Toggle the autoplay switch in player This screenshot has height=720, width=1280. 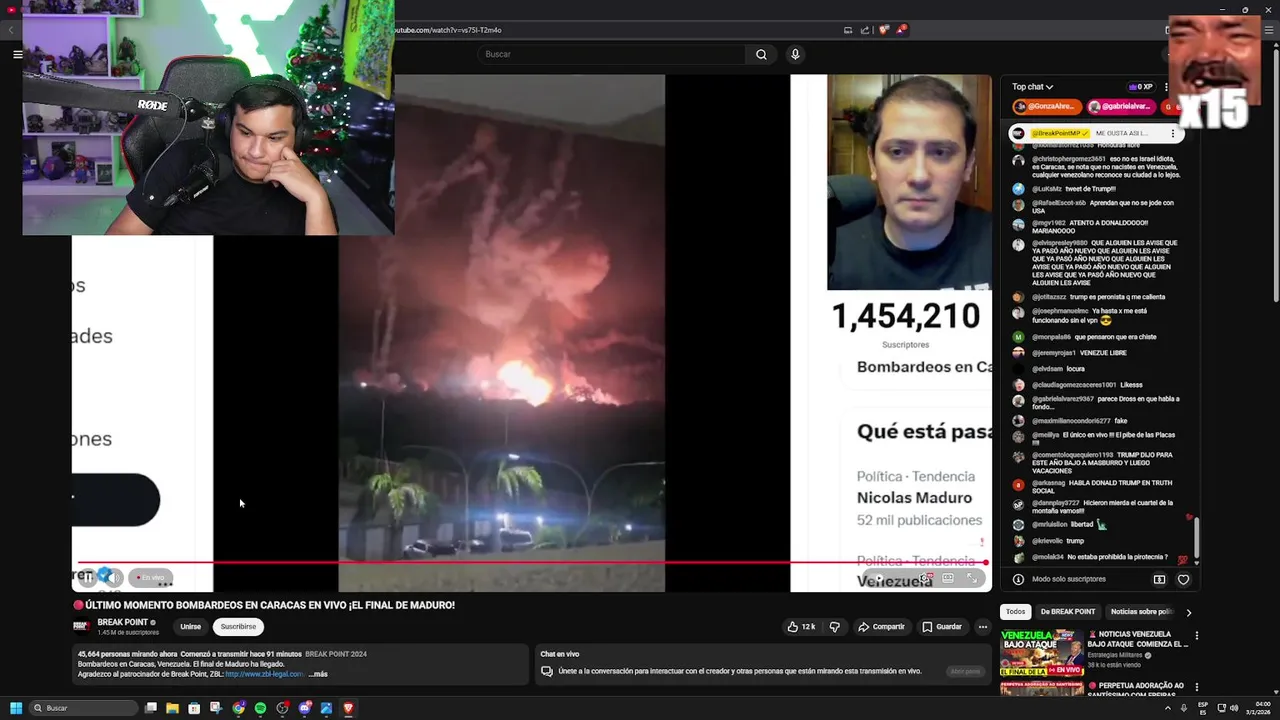pos(880,577)
